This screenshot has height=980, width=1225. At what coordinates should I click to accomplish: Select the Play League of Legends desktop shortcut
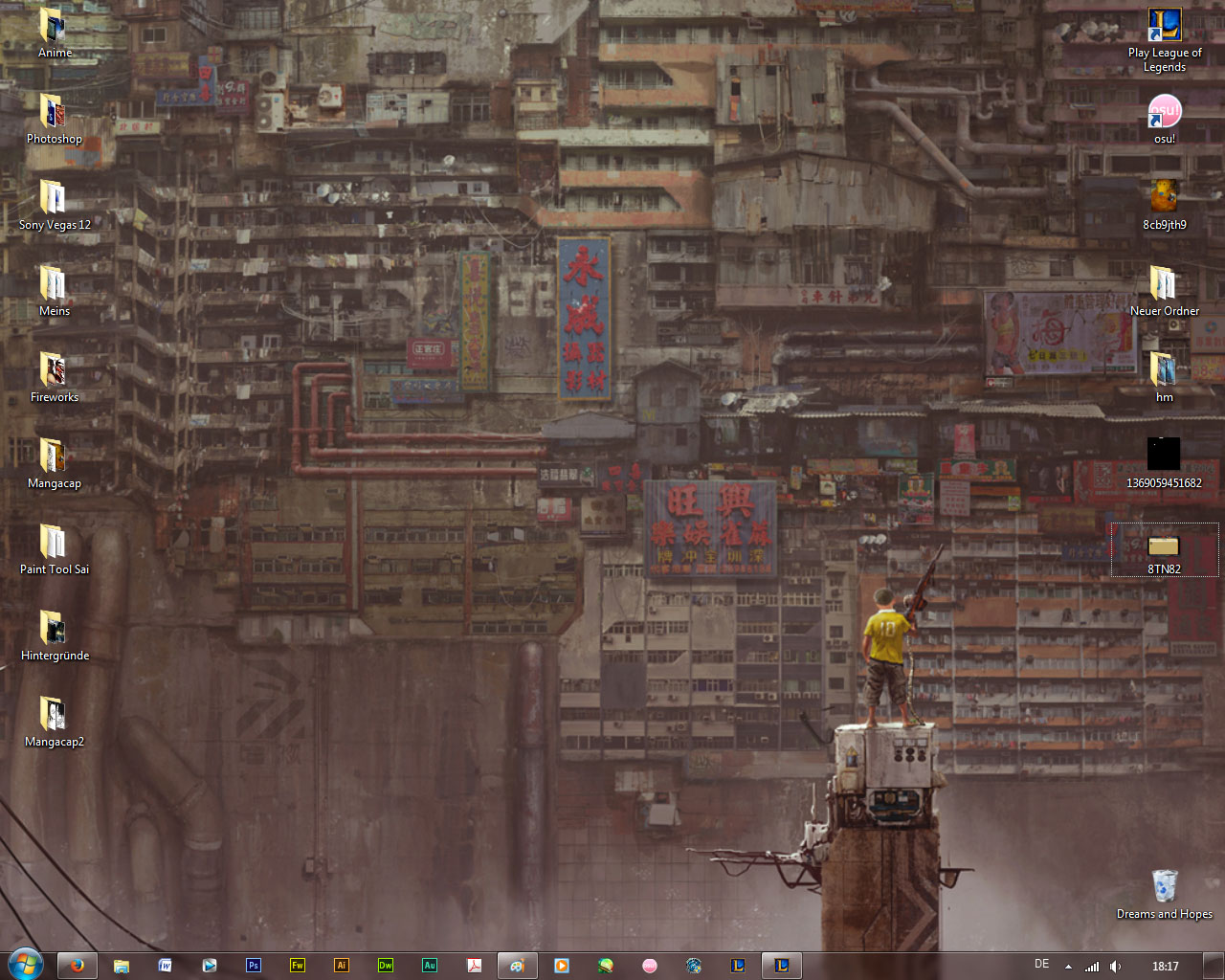coord(1164,40)
